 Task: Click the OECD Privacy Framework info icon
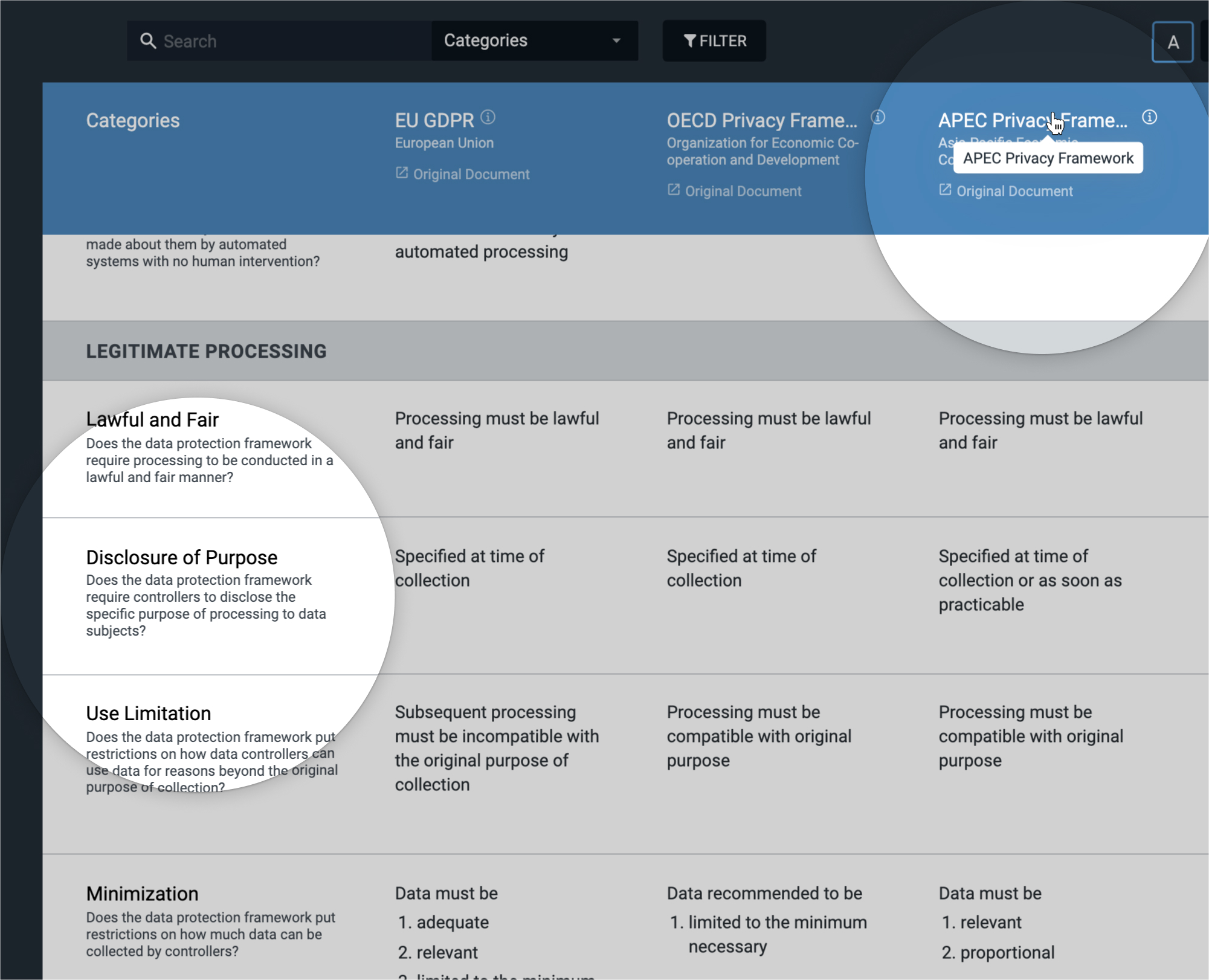pyautogui.click(x=878, y=118)
